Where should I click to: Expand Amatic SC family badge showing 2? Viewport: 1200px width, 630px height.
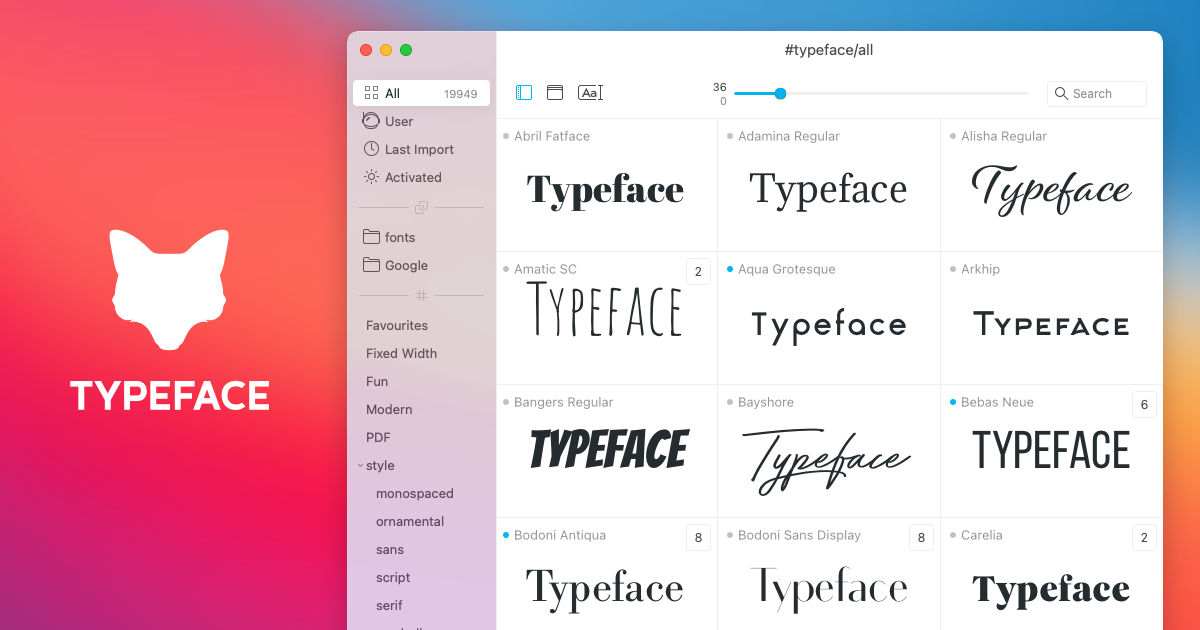point(698,271)
